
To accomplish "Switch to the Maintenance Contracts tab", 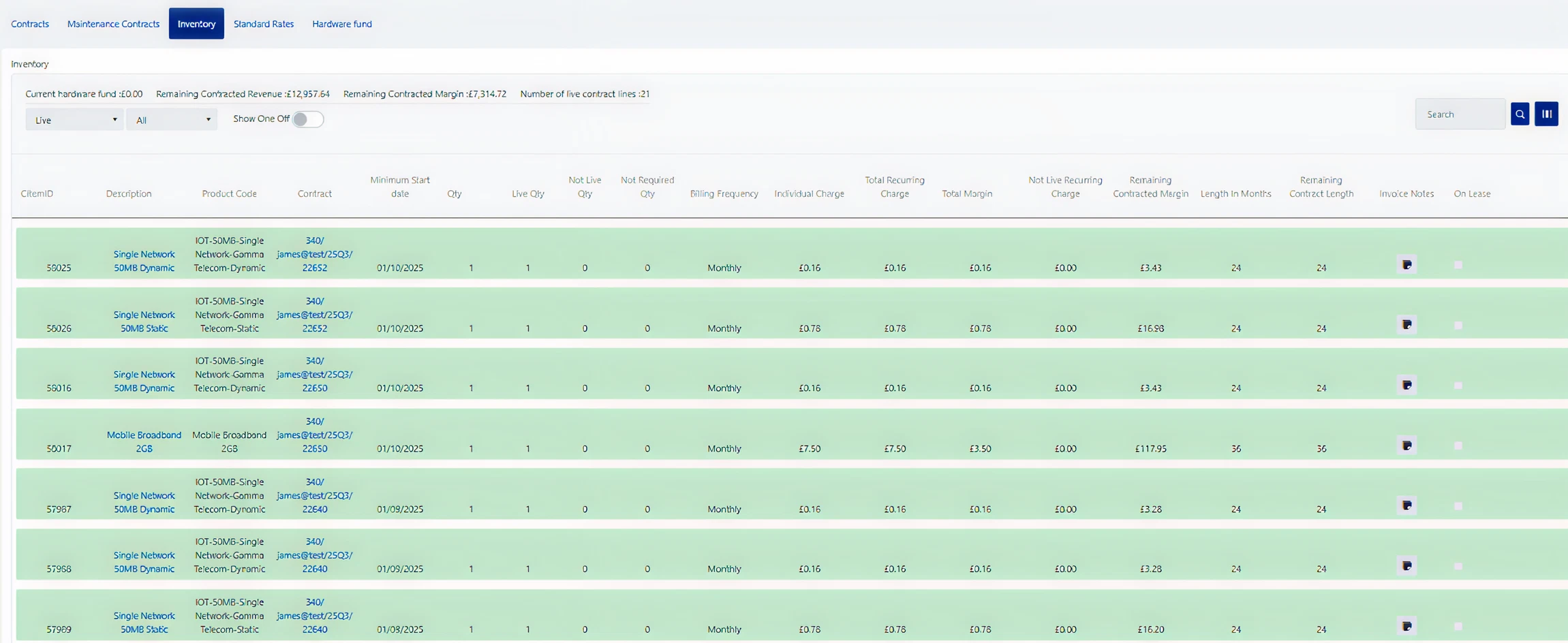I will 113,24.
